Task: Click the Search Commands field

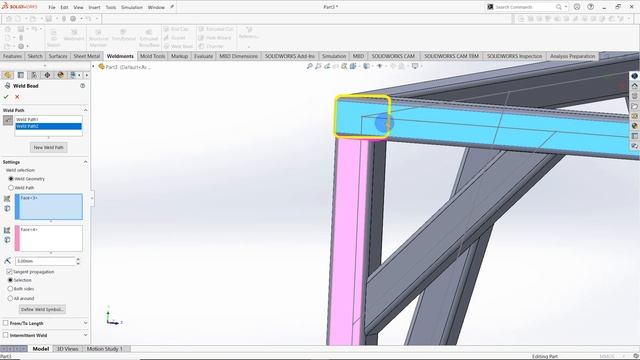Action: (x=524, y=7)
